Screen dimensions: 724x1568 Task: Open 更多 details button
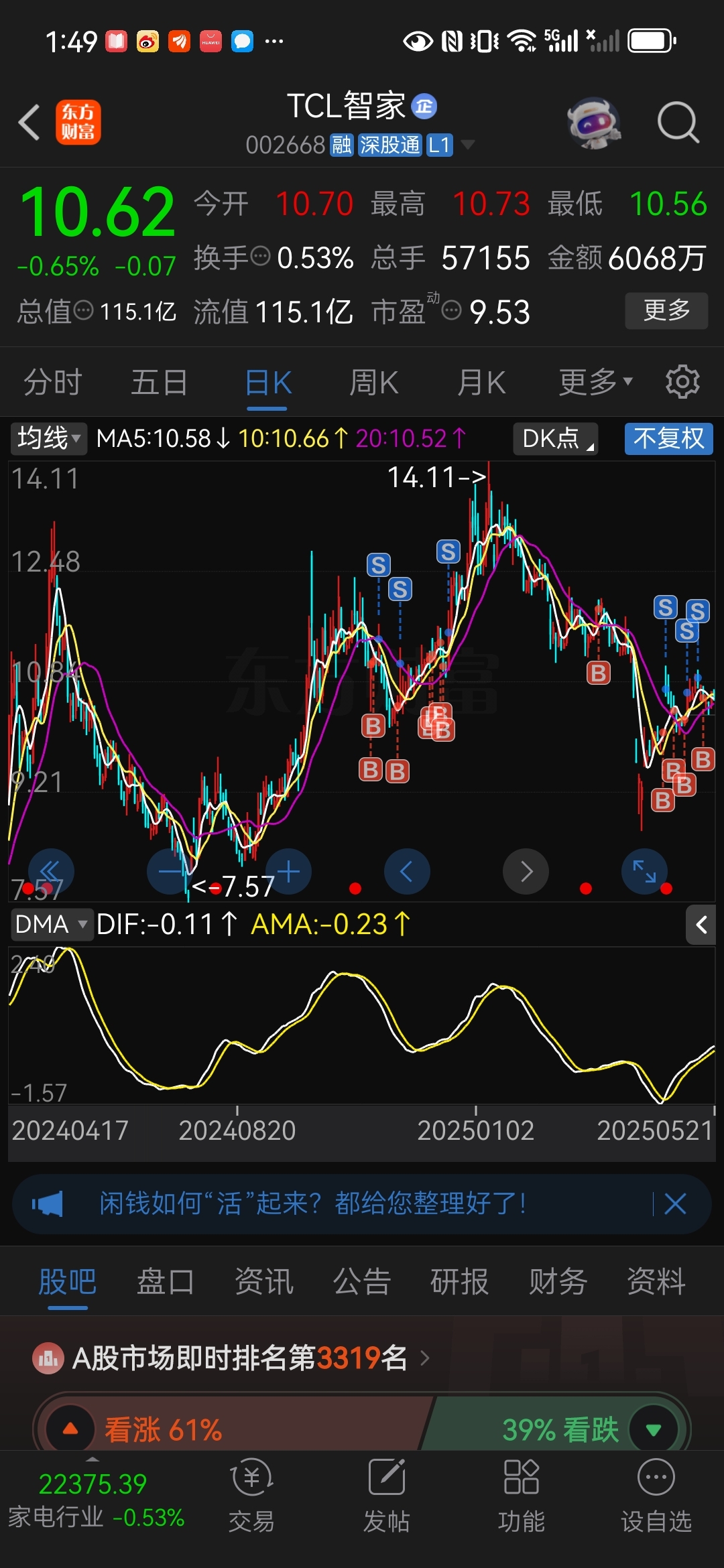point(666,310)
